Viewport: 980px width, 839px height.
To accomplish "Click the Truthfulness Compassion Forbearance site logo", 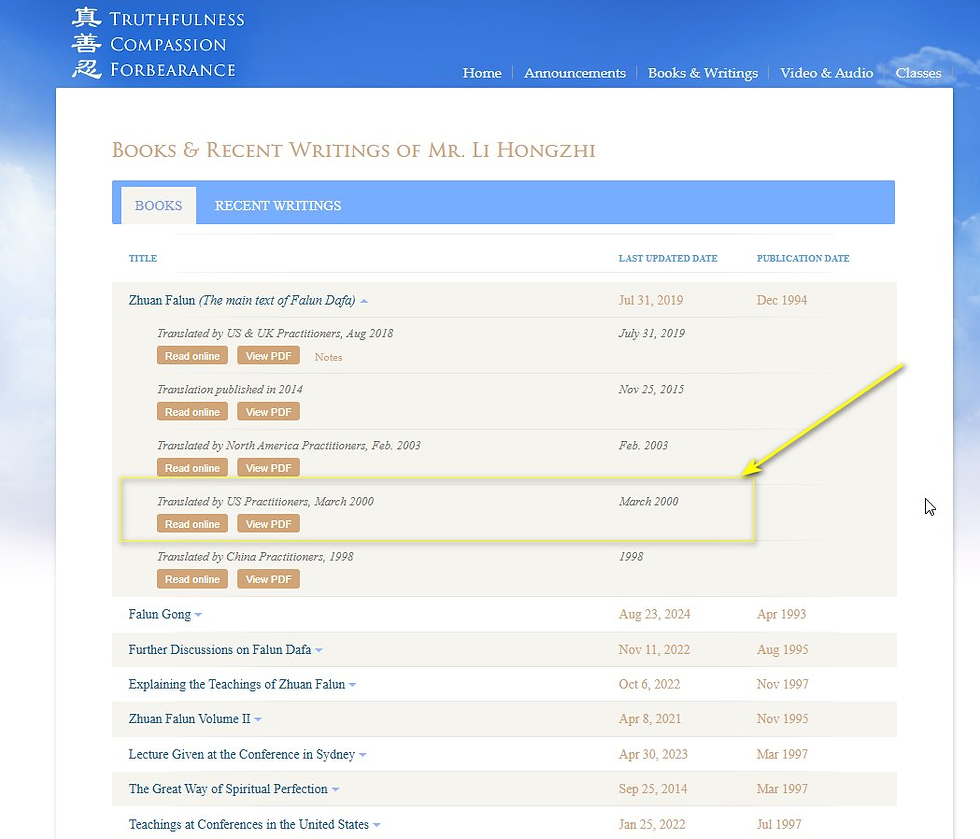I will click(x=158, y=43).
